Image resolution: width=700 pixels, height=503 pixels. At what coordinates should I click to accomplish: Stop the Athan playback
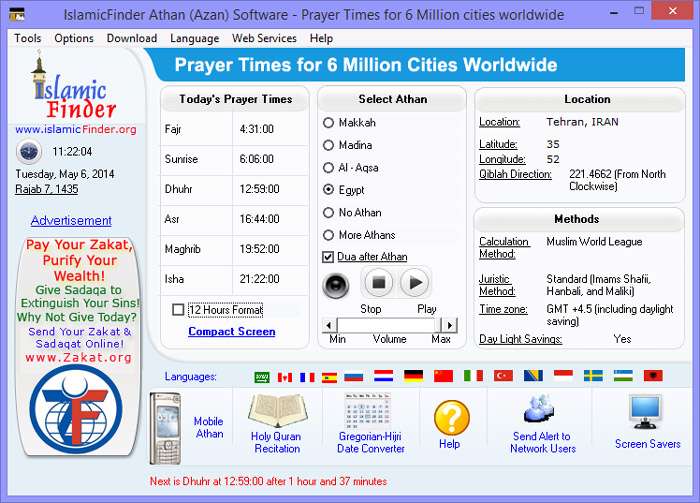(x=377, y=283)
